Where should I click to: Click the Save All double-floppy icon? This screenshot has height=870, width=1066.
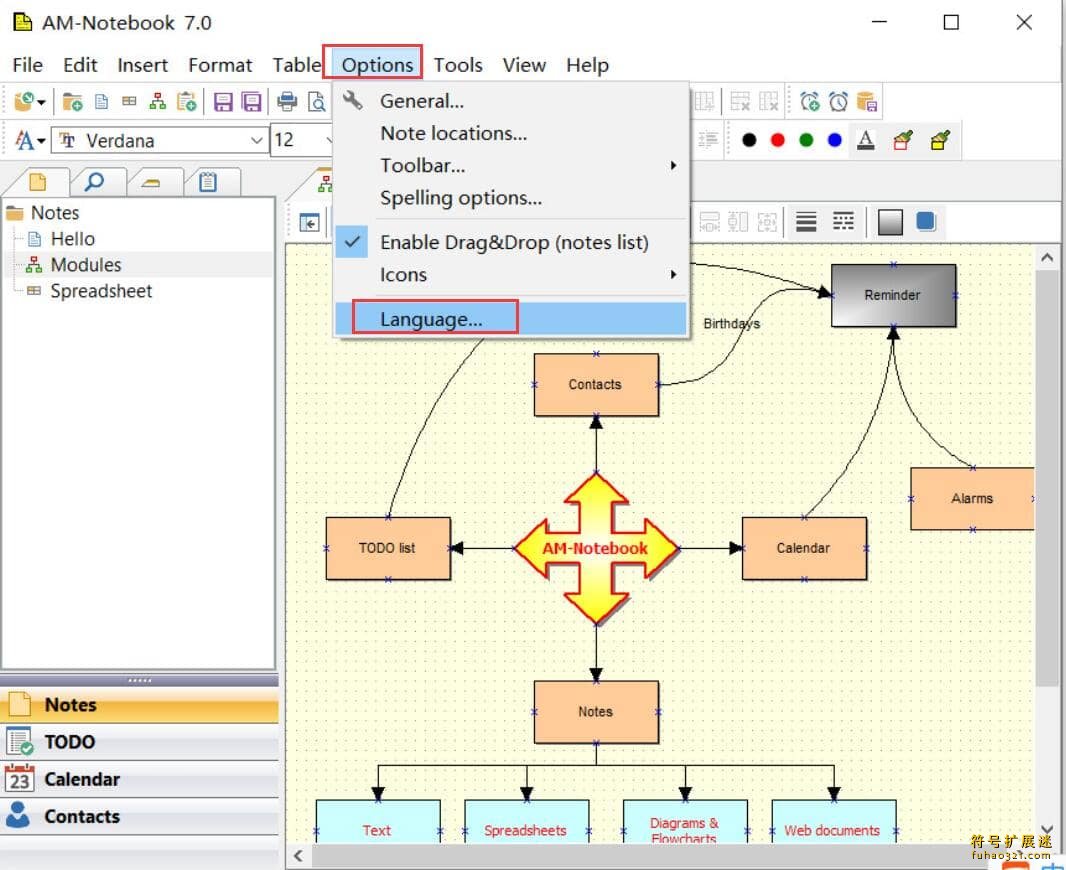252,102
